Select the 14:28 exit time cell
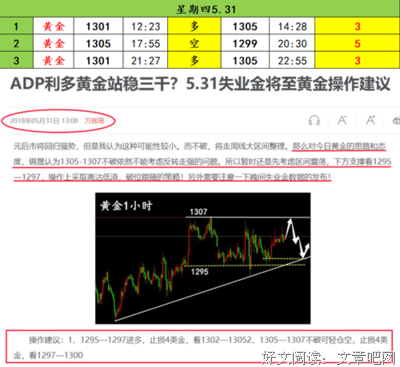The image size is (400, 367). (292, 26)
